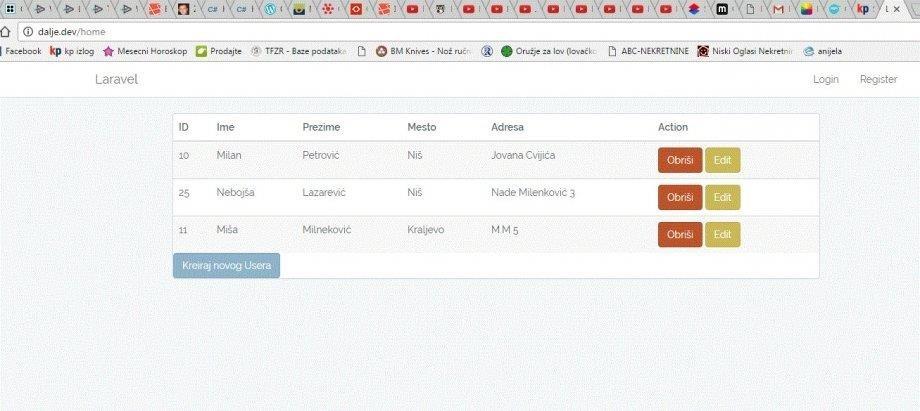Open Oružje za lov bookmark
920x411 pixels.
click(x=549, y=51)
